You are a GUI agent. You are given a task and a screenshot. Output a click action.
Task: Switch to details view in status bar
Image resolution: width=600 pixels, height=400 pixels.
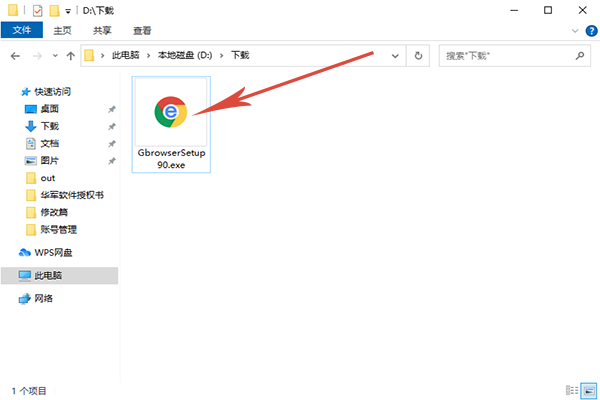(x=572, y=390)
